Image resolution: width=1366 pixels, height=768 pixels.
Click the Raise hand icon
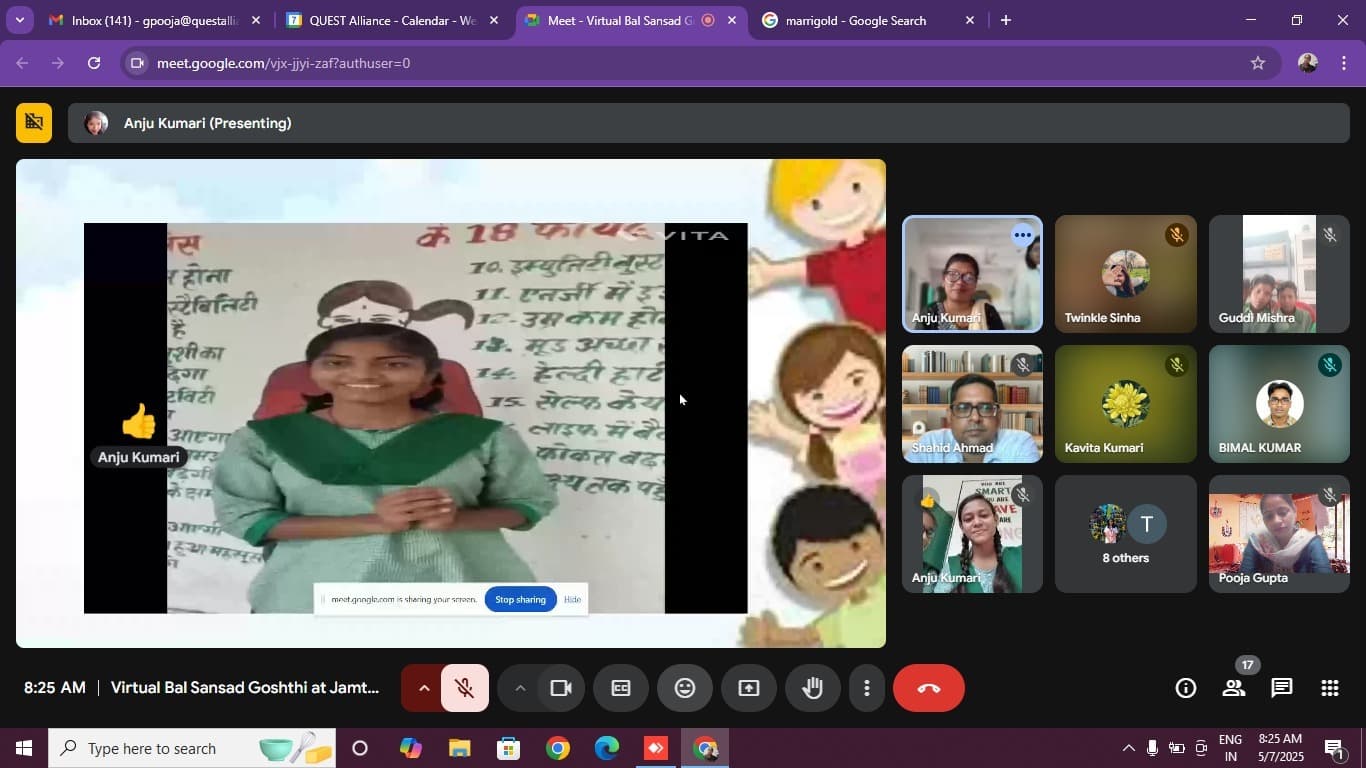coord(812,688)
